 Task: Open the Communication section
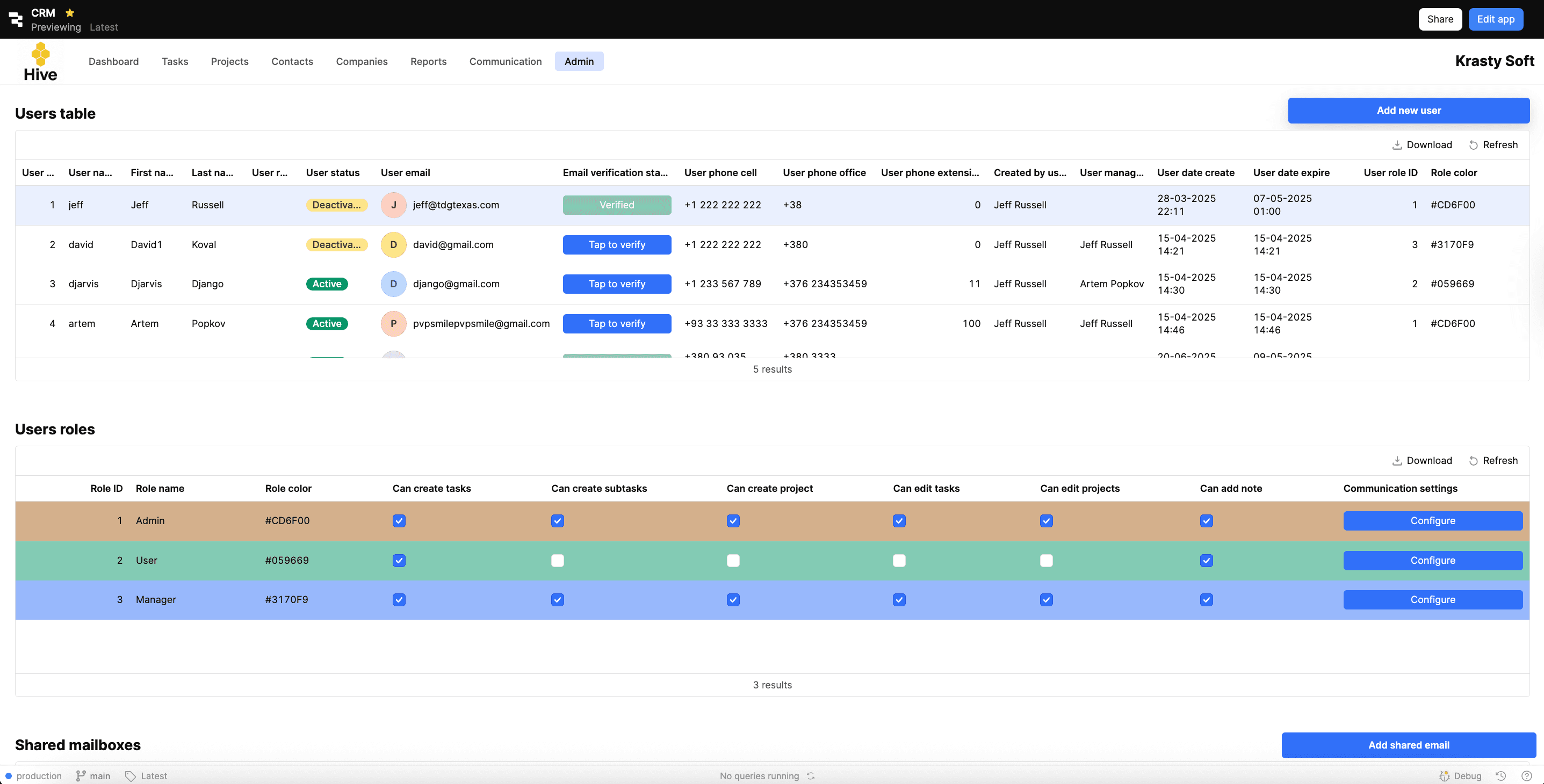click(506, 61)
